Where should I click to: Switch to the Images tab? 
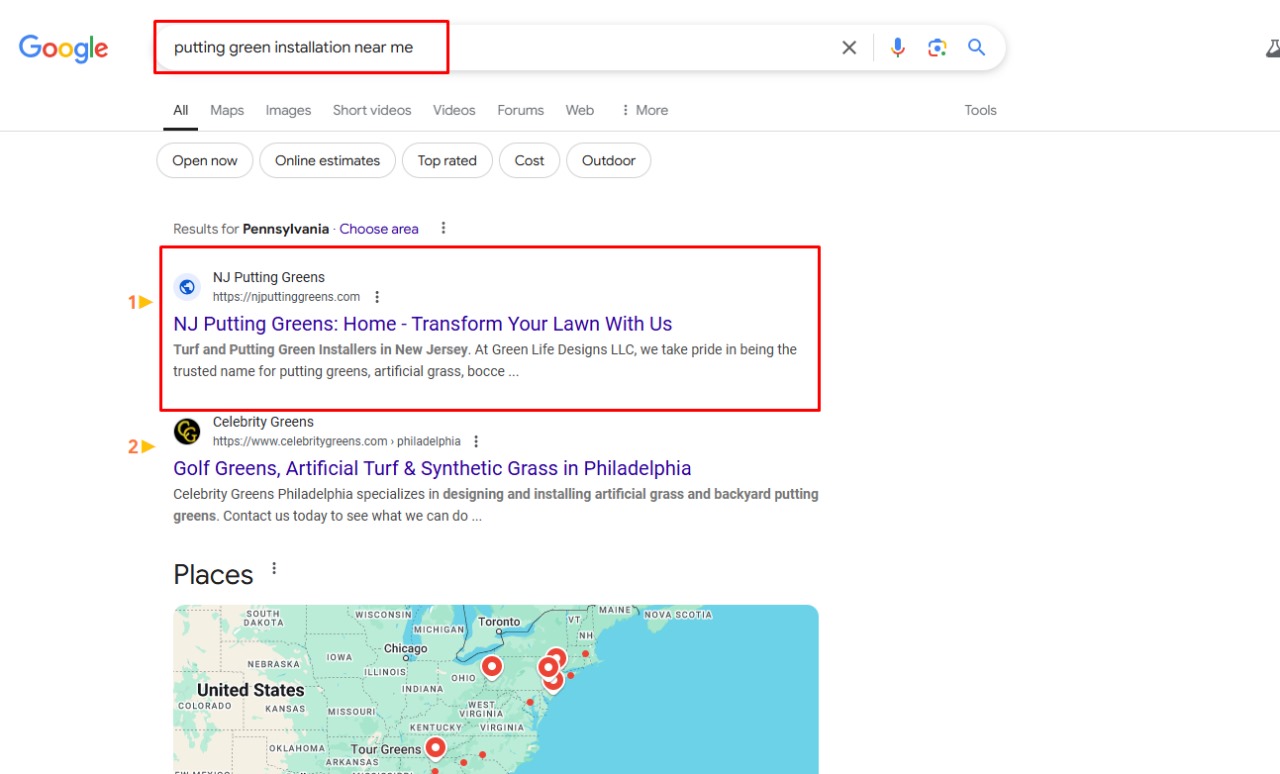288,110
